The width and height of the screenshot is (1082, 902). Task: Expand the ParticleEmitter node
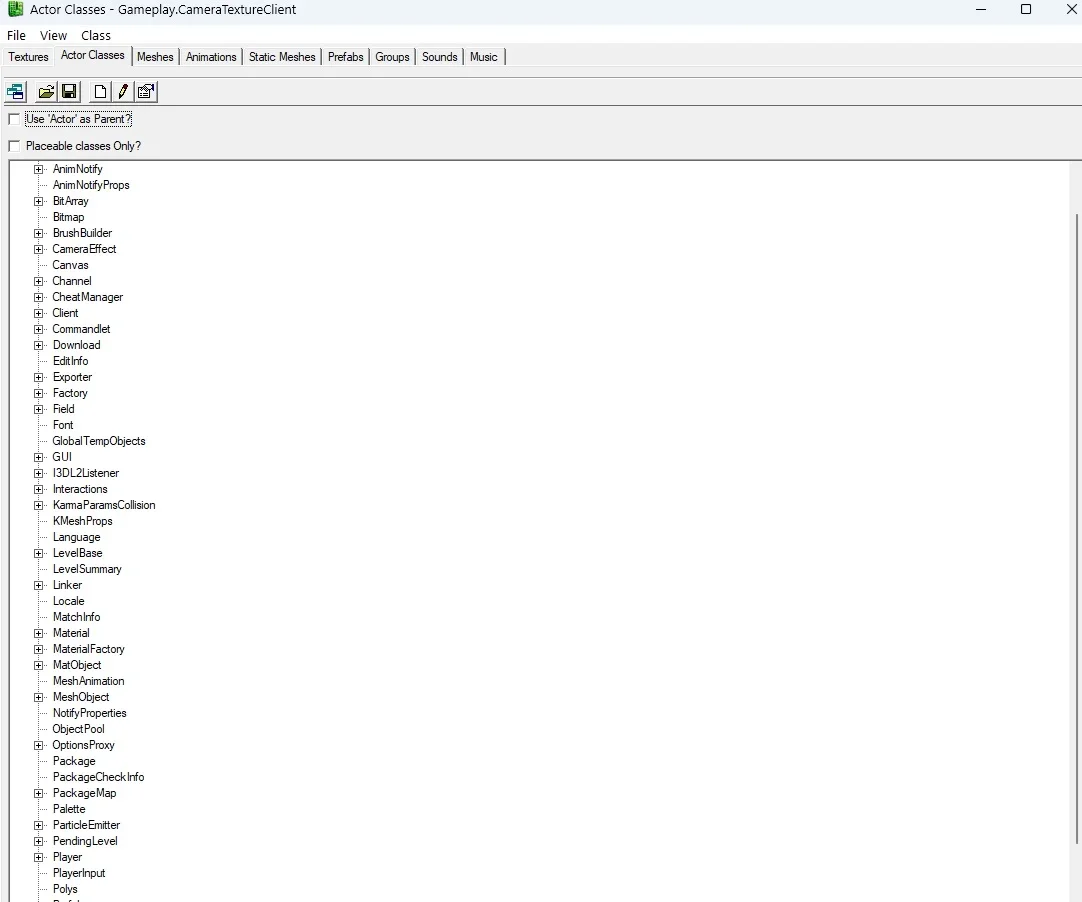click(39, 825)
